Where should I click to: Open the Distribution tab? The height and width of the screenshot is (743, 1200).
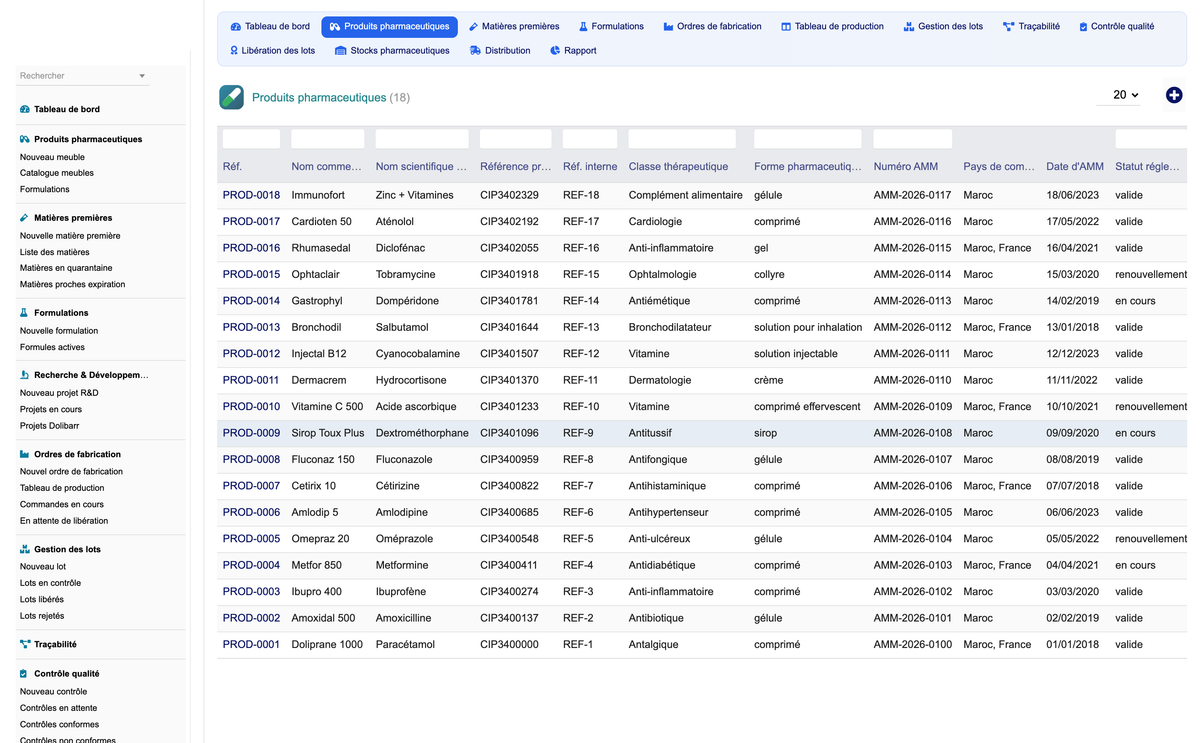(x=500, y=51)
